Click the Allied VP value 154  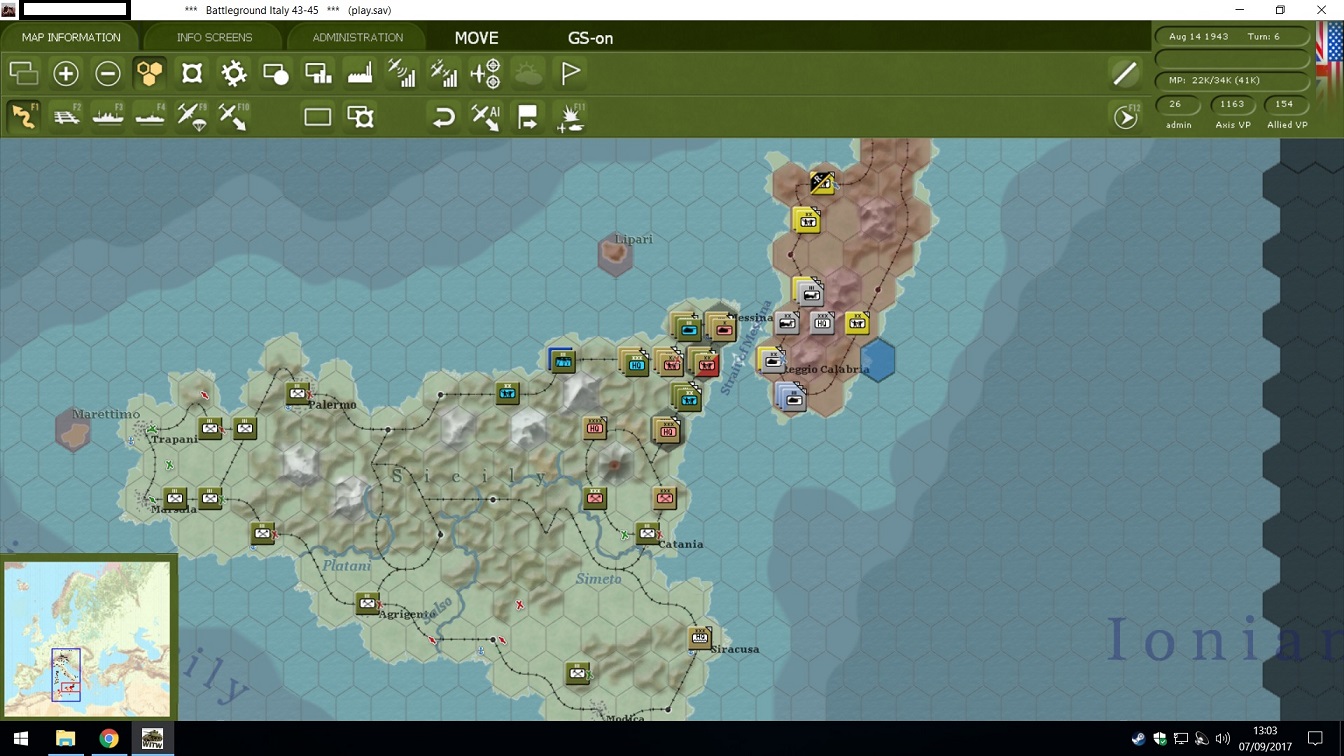pos(1285,104)
